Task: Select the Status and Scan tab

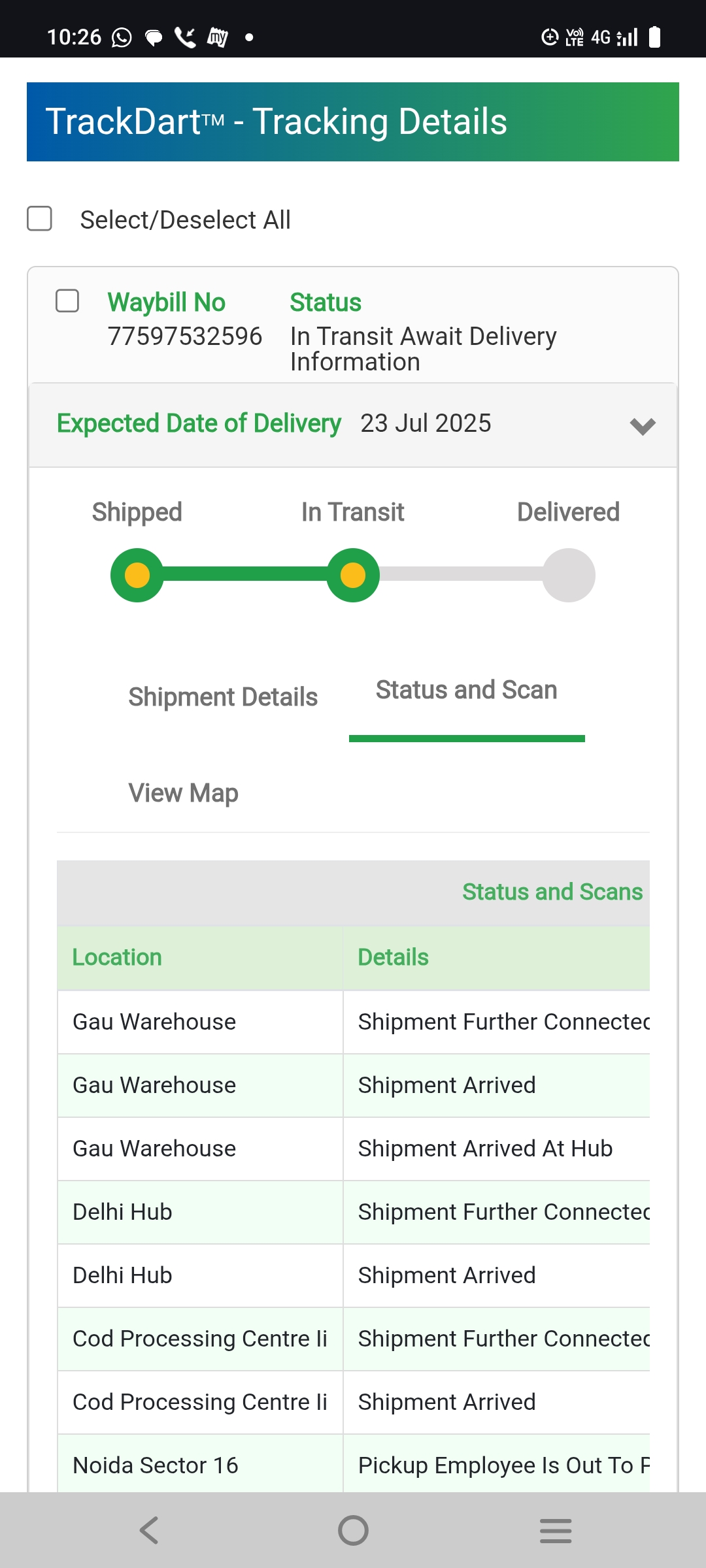Action: [x=466, y=691]
